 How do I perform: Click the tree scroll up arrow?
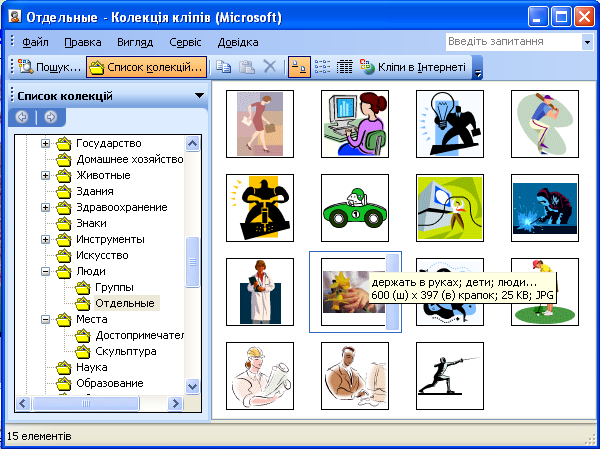coord(192,144)
